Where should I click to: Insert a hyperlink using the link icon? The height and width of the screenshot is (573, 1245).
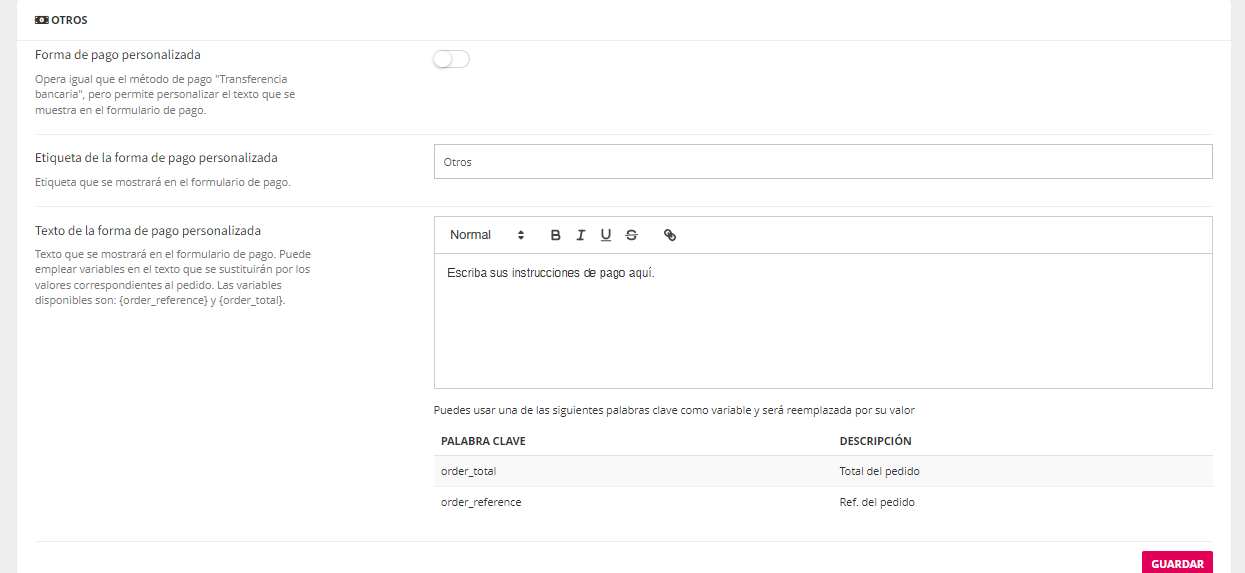[x=670, y=235]
